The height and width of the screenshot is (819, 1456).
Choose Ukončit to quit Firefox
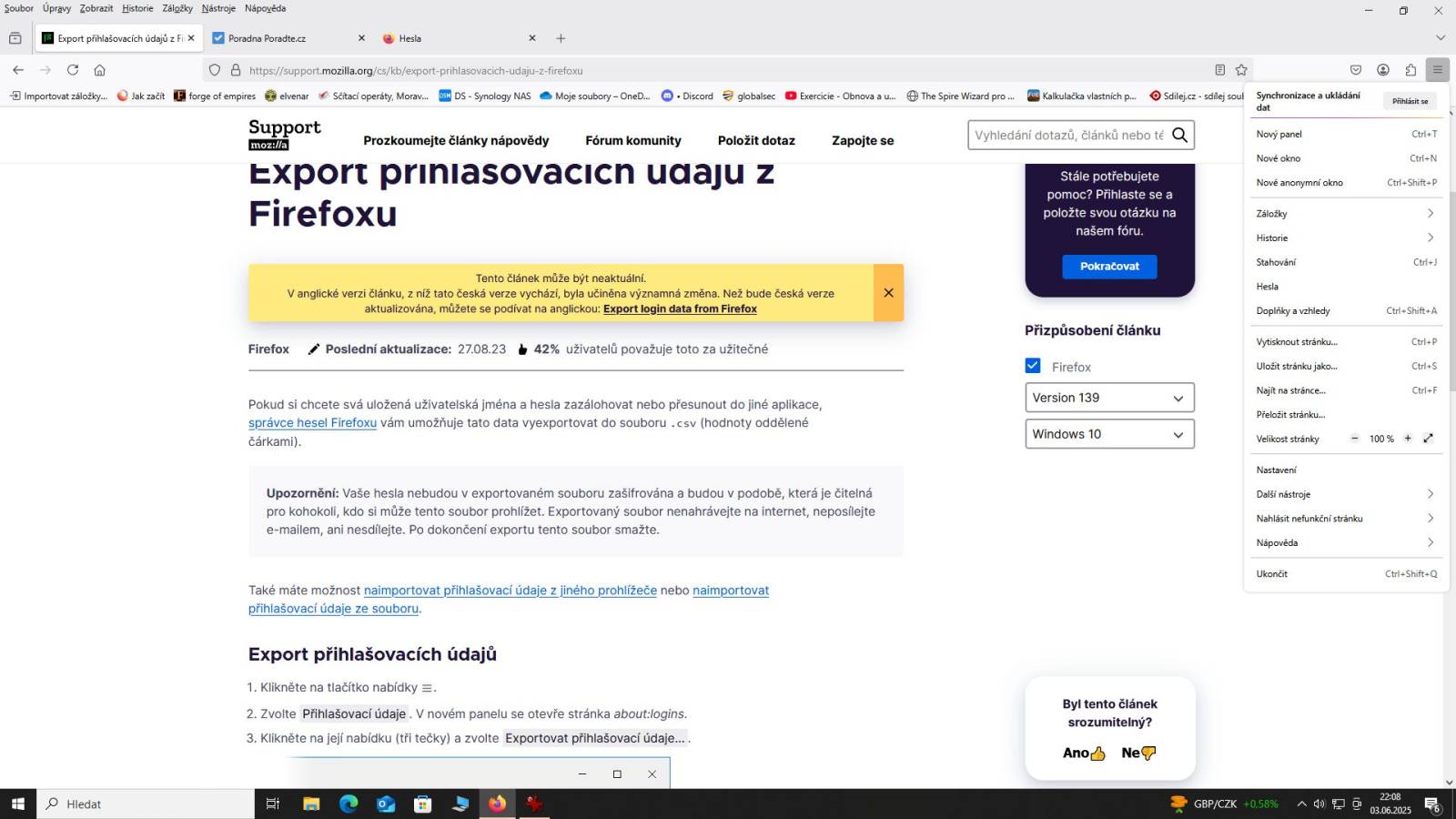coord(1346,574)
